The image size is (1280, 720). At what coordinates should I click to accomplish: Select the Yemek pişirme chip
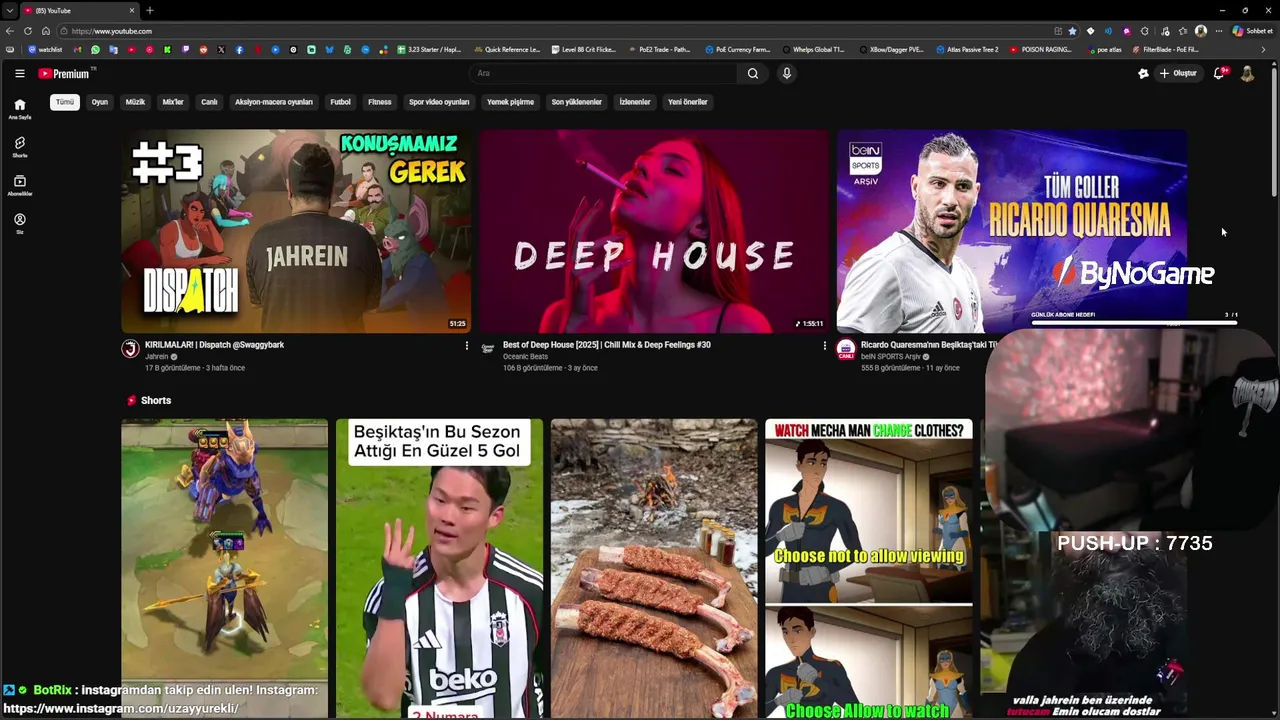[x=510, y=102]
